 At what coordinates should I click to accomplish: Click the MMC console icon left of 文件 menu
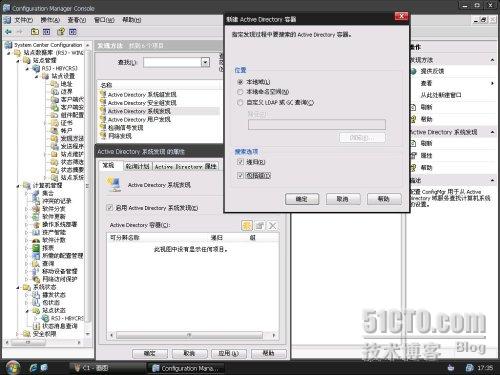(x=7, y=20)
